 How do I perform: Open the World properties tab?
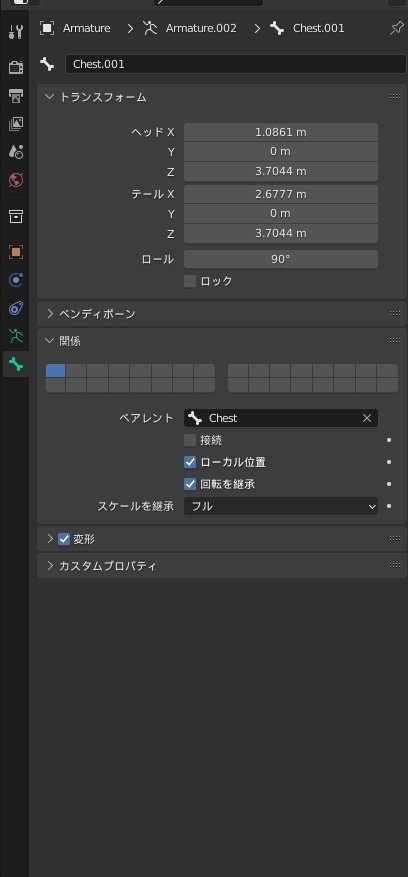[16, 180]
